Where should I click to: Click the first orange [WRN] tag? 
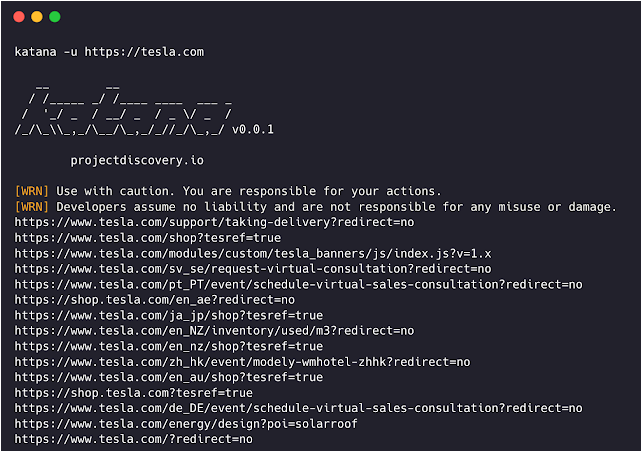[32, 191]
